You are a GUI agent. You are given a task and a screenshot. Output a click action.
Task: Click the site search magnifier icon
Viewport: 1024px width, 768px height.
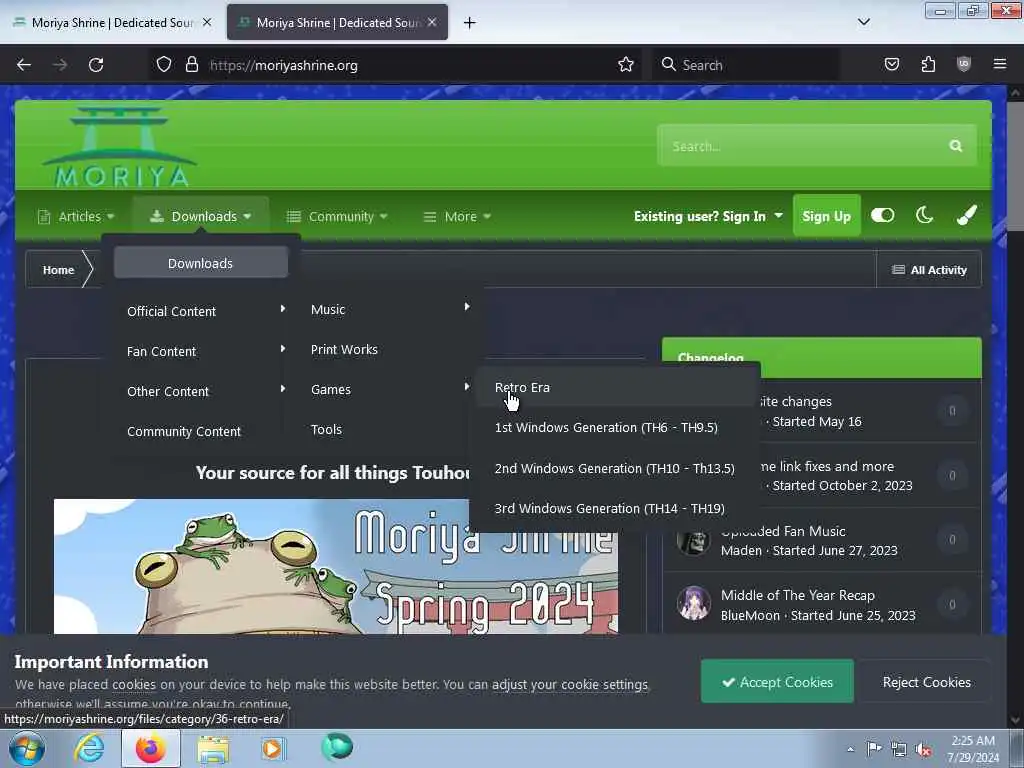pyautogui.click(x=955, y=146)
